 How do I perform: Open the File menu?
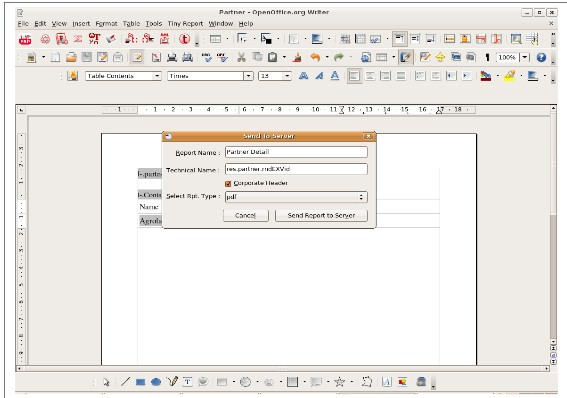23,23
